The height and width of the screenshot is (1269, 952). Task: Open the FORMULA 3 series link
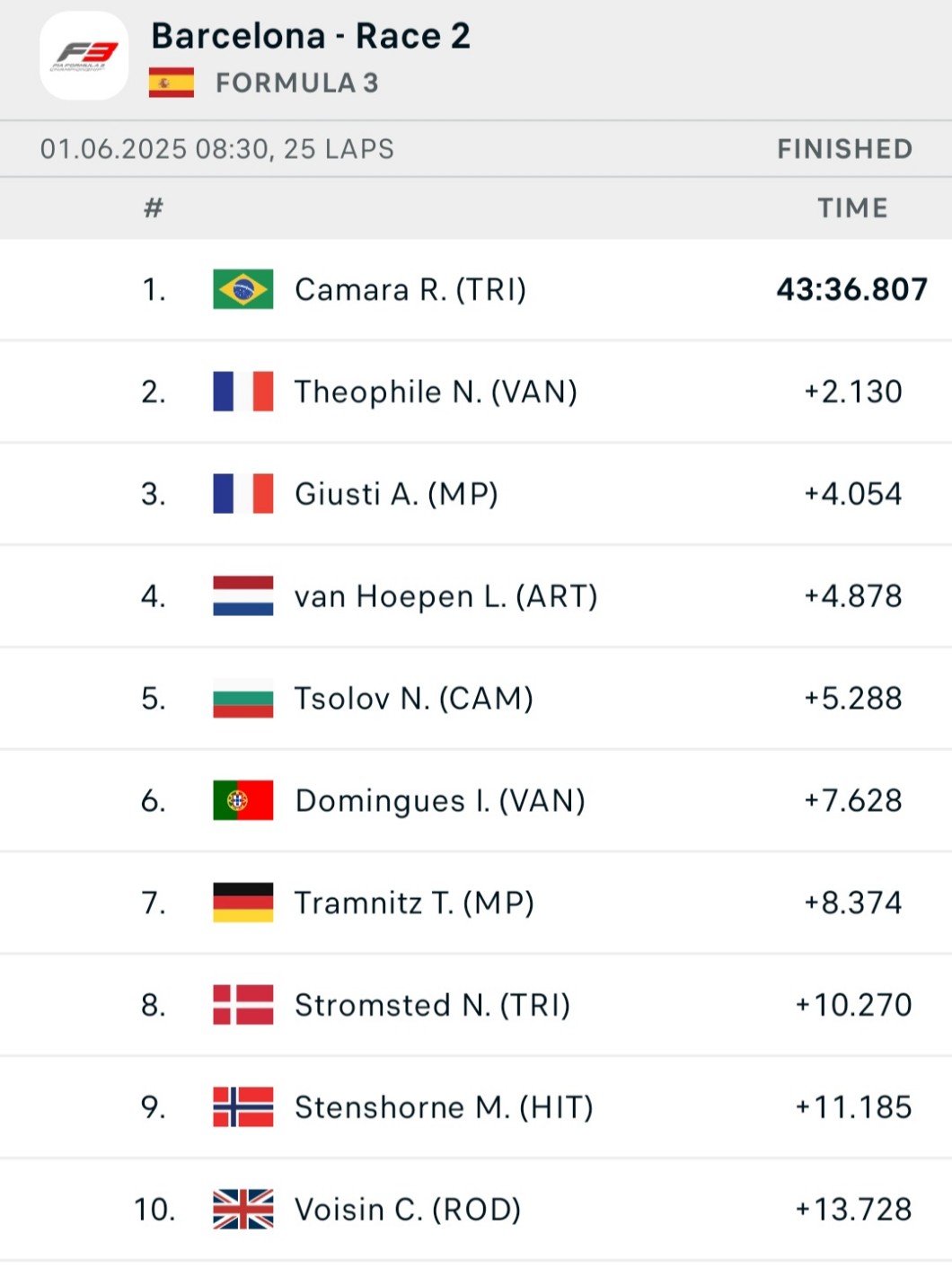[296, 84]
